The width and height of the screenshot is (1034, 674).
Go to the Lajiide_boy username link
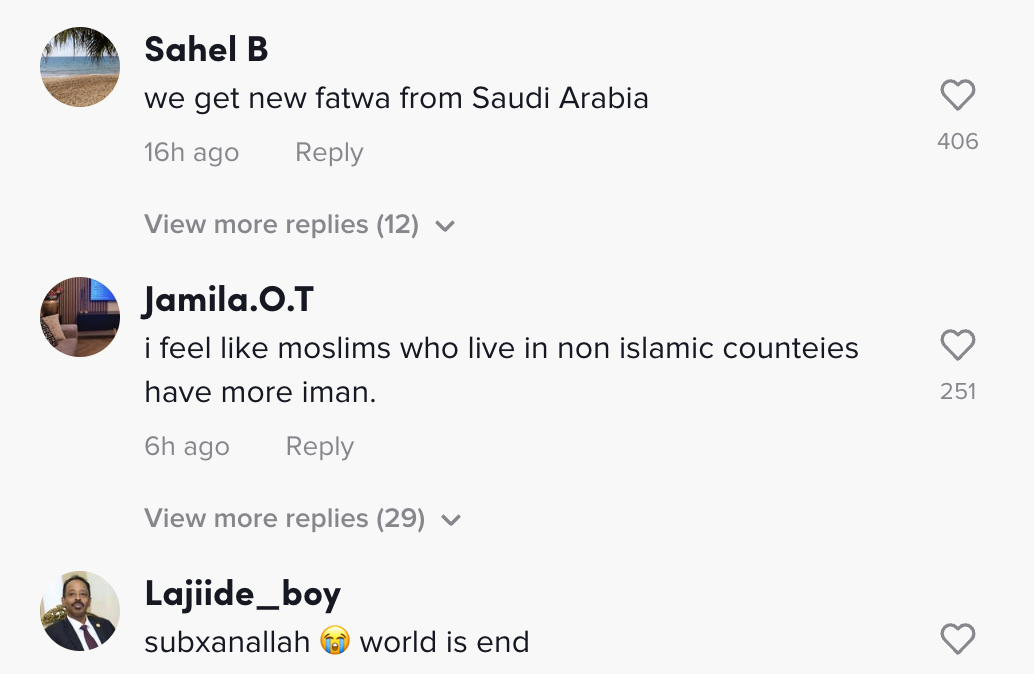[x=242, y=594]
